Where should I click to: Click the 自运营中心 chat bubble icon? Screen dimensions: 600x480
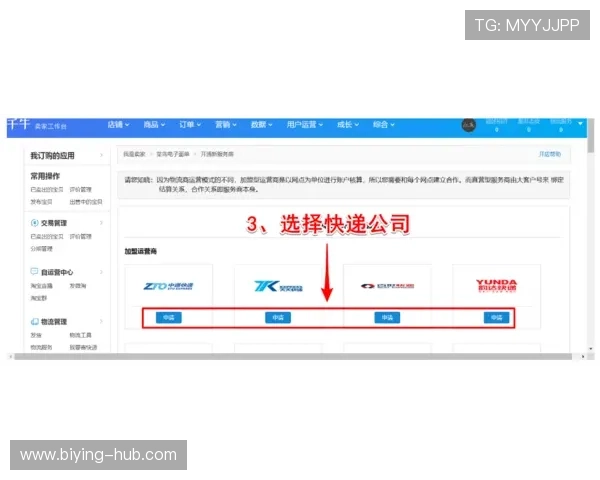pos(34,271)
